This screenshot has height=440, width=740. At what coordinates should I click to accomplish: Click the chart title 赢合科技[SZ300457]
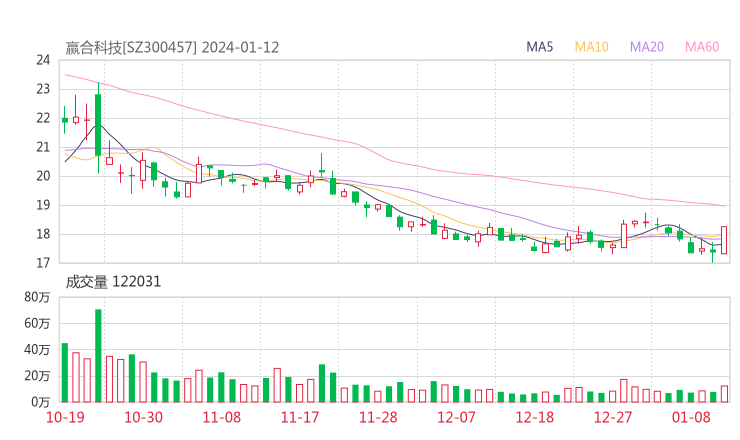(x=131, y=47)
